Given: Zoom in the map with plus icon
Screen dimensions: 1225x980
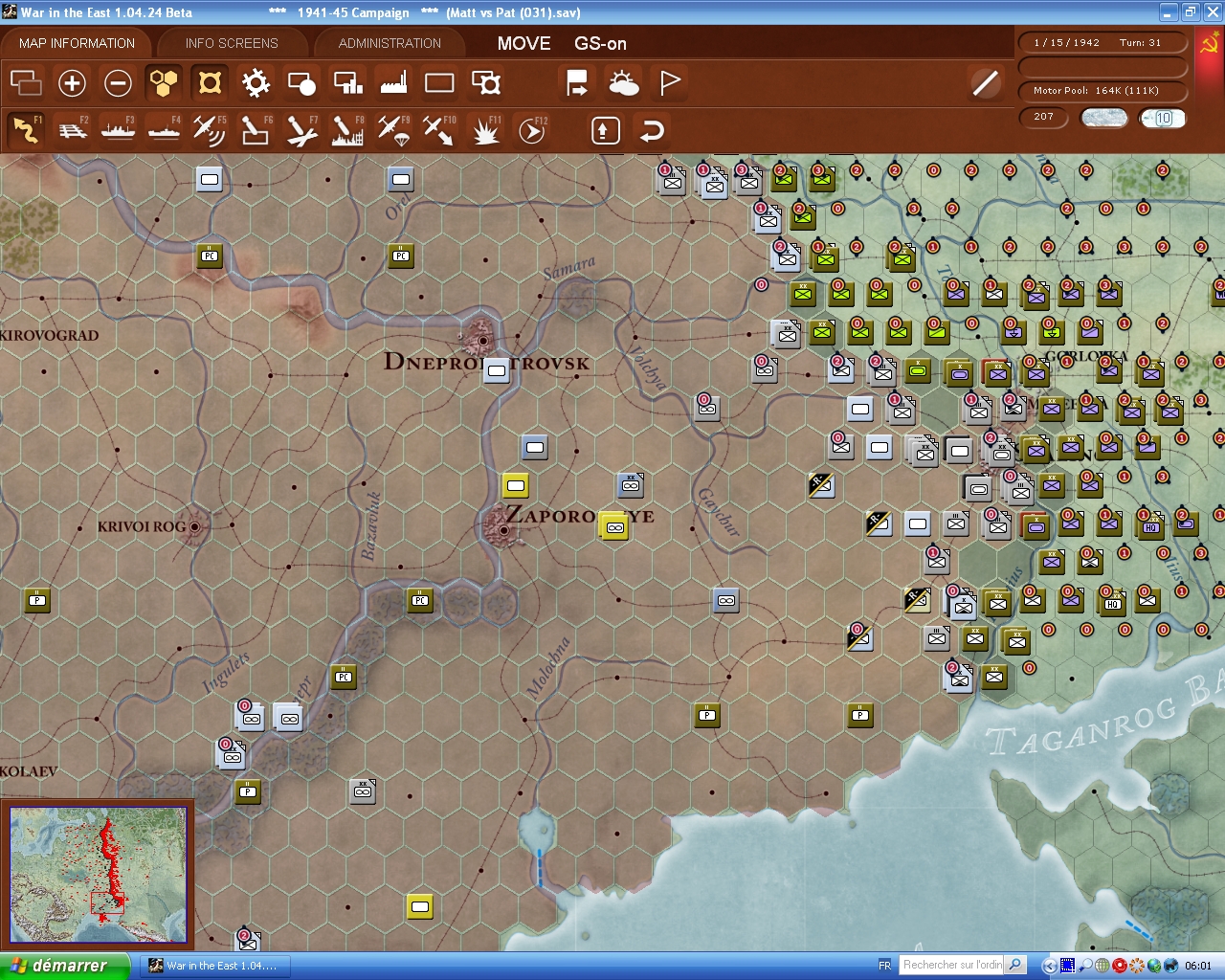Looking at the screenshot, I should (x=72, y=83).
